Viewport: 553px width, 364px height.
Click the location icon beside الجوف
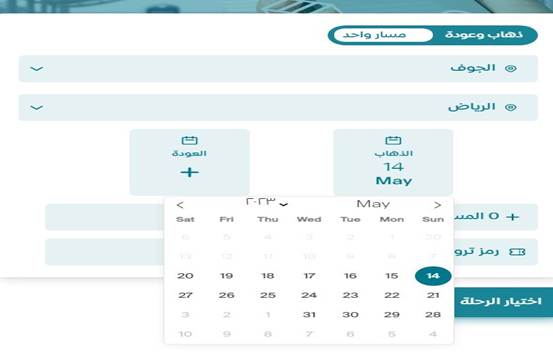(511, 68)
